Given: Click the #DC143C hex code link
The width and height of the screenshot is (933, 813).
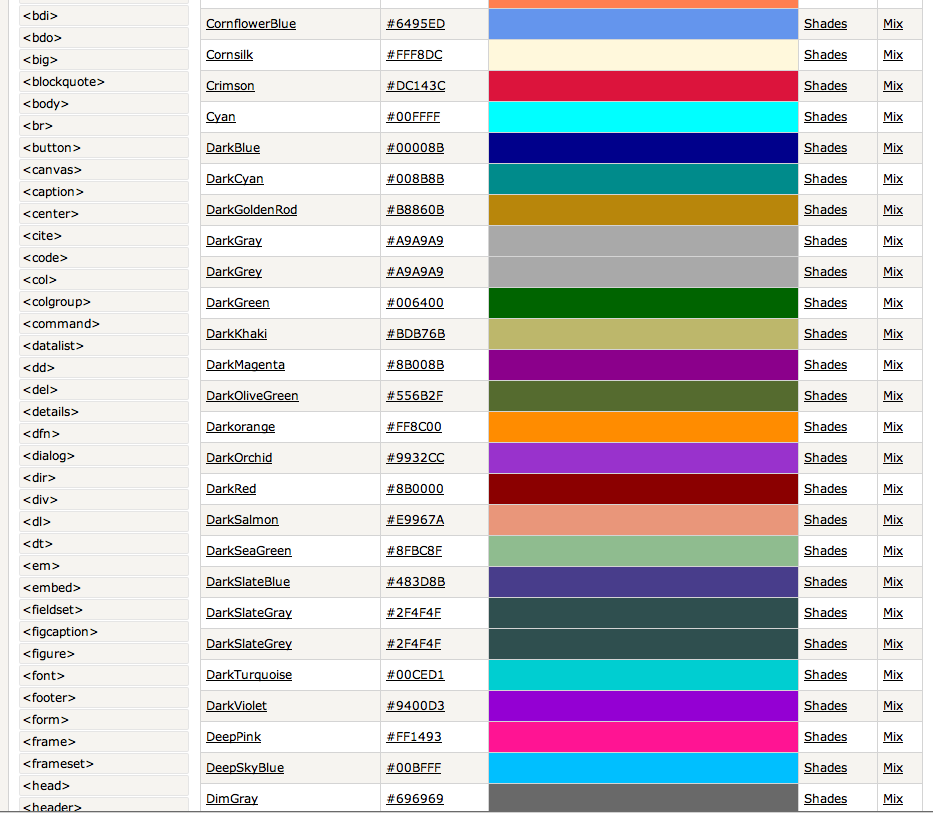Looking at the screenshot, I should tap(415, 86).
